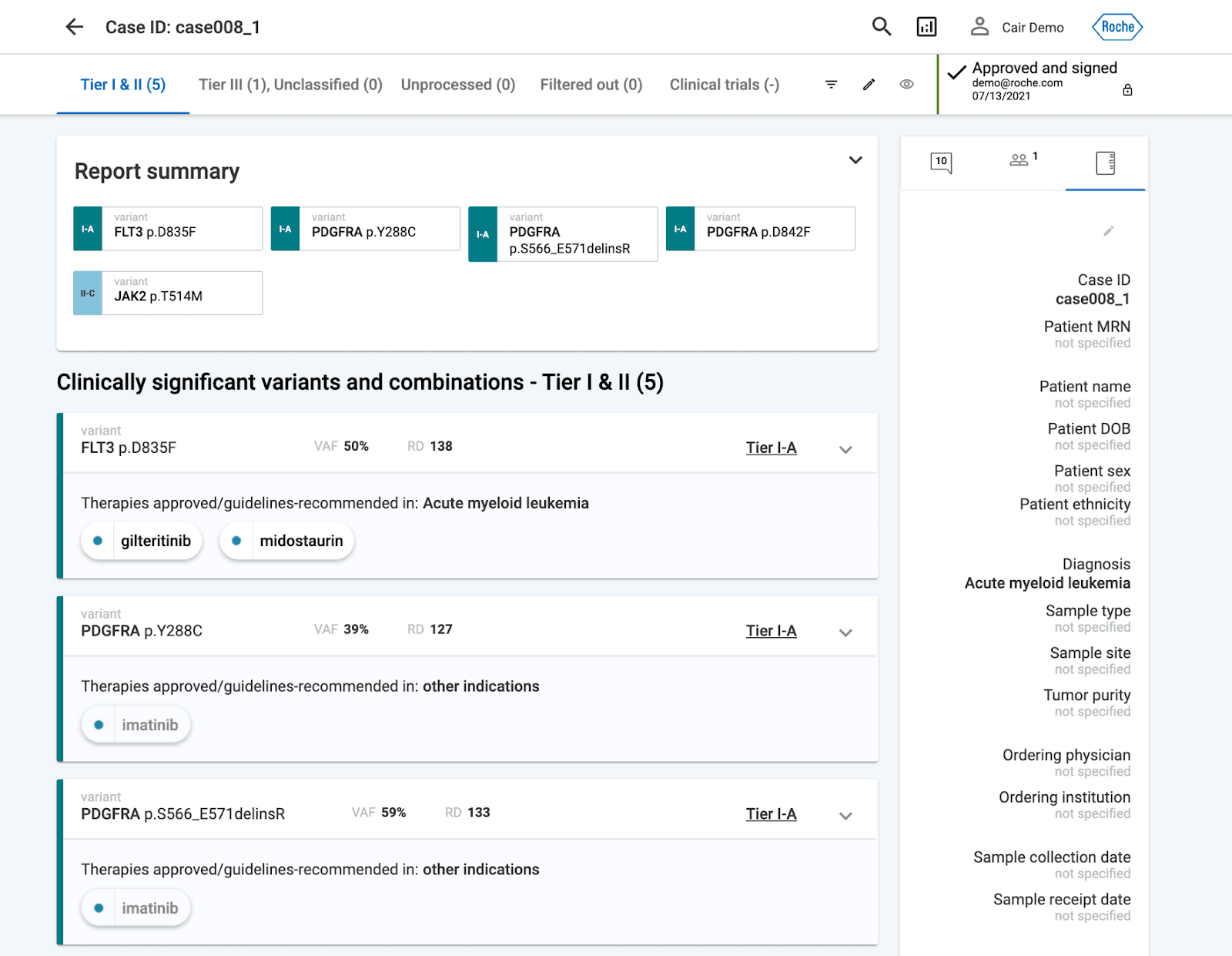
Task: Click Ordering physician field
Action: (1066, 763)
